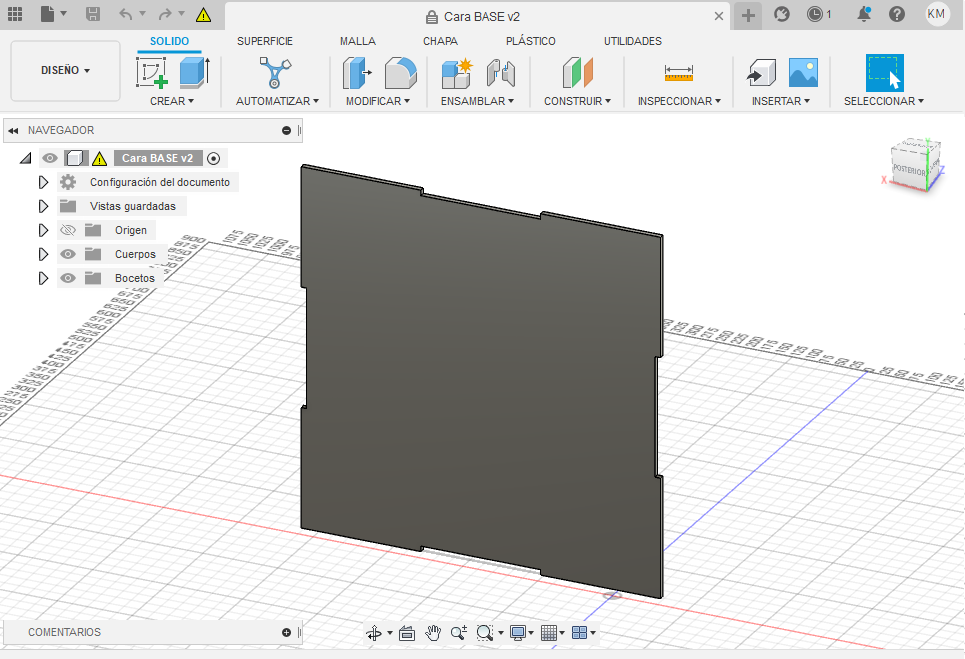Switch to the SUPERFICIE tab

coord(265,41)
